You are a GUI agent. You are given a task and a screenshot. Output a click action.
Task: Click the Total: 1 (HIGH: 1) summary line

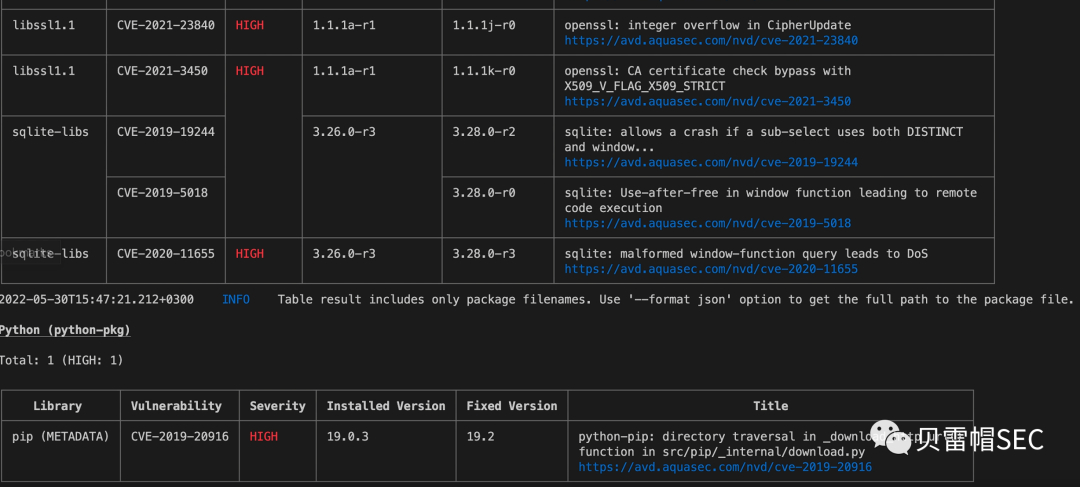coord(62,360)
